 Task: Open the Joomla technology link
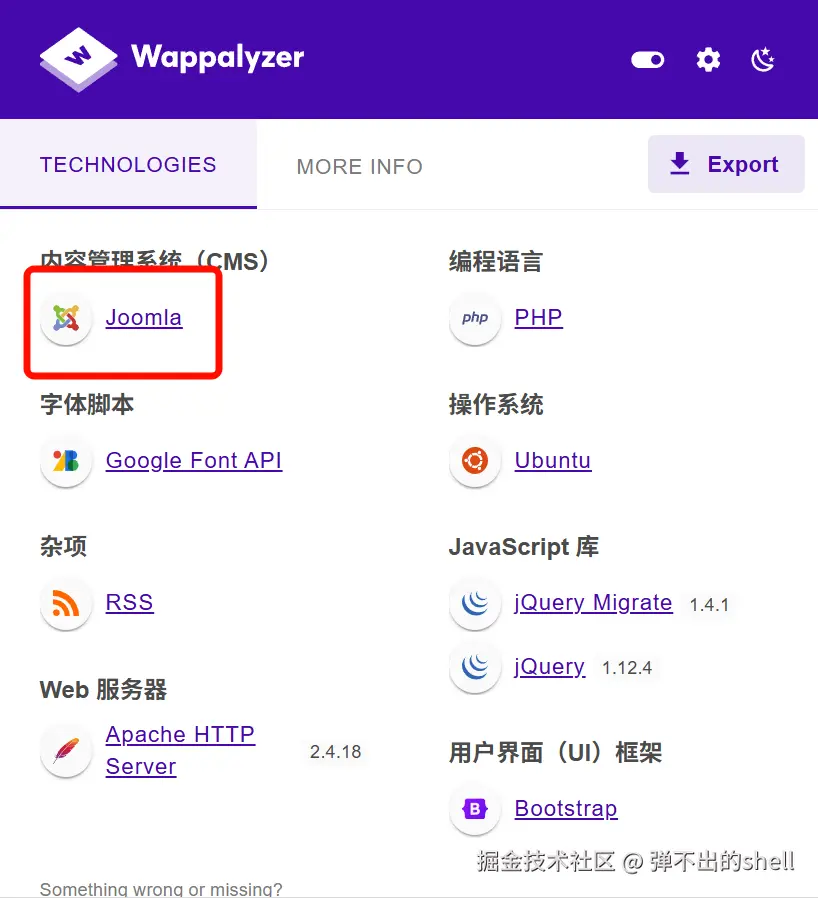pyautogui.click(x=144, y=317)
